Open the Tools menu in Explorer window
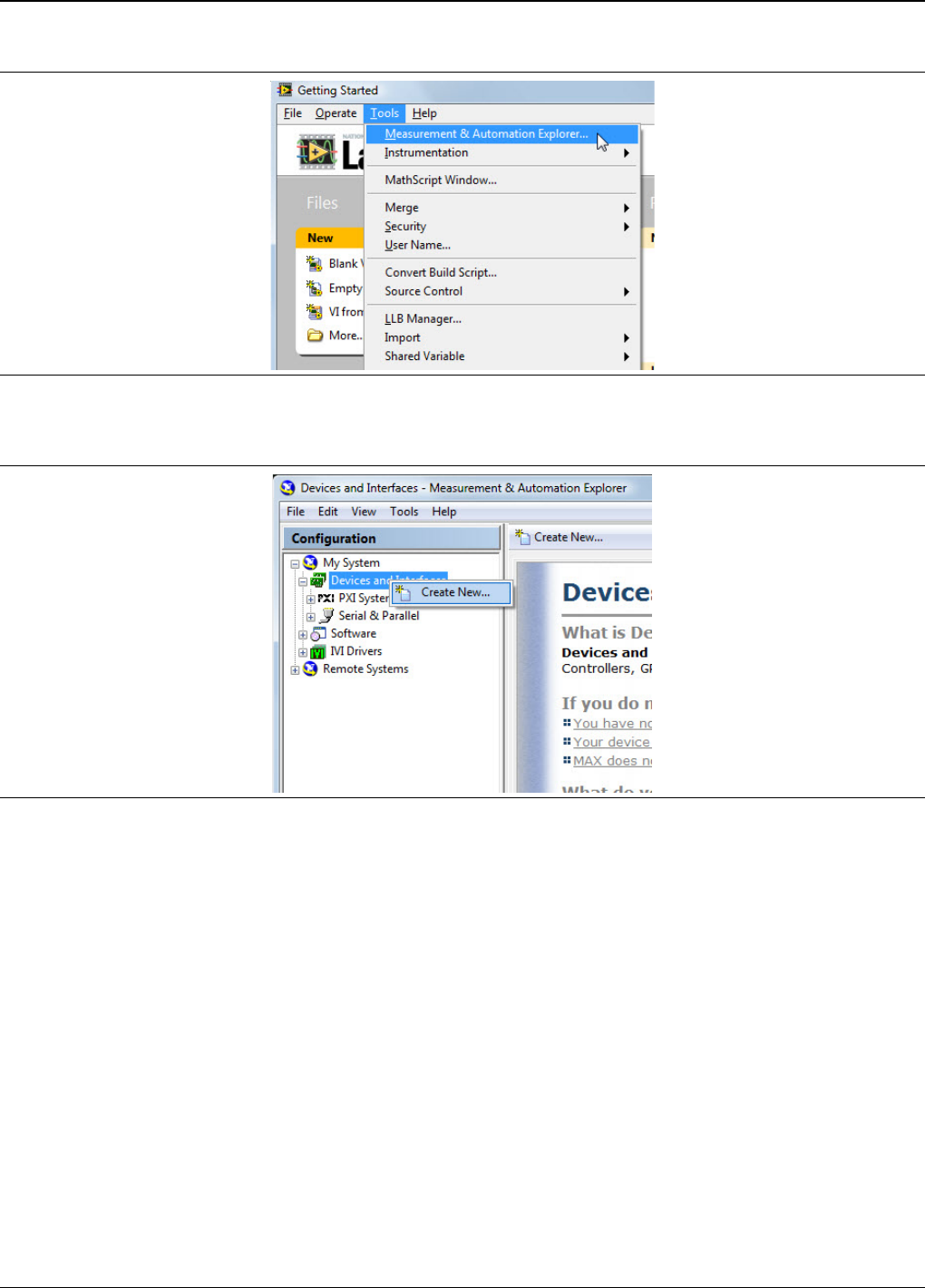The height and width of the screenshot is (1288, 925). (x=404, y=512)
